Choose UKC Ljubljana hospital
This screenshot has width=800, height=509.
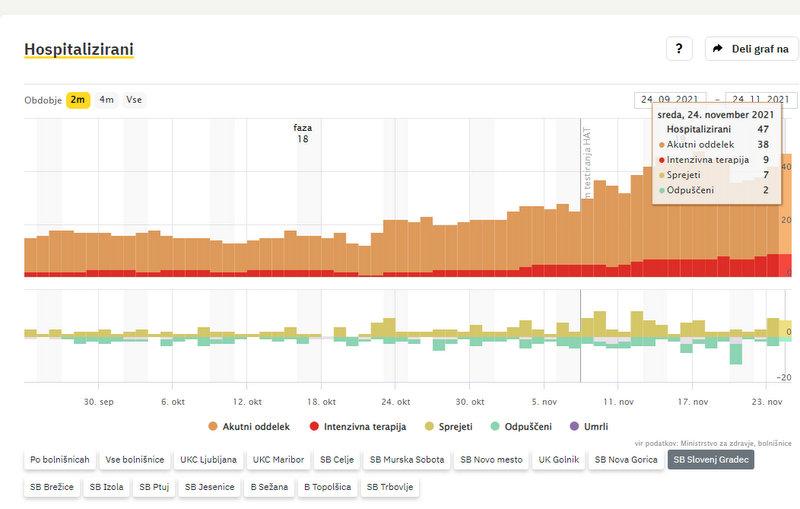(x=209, y=460)
